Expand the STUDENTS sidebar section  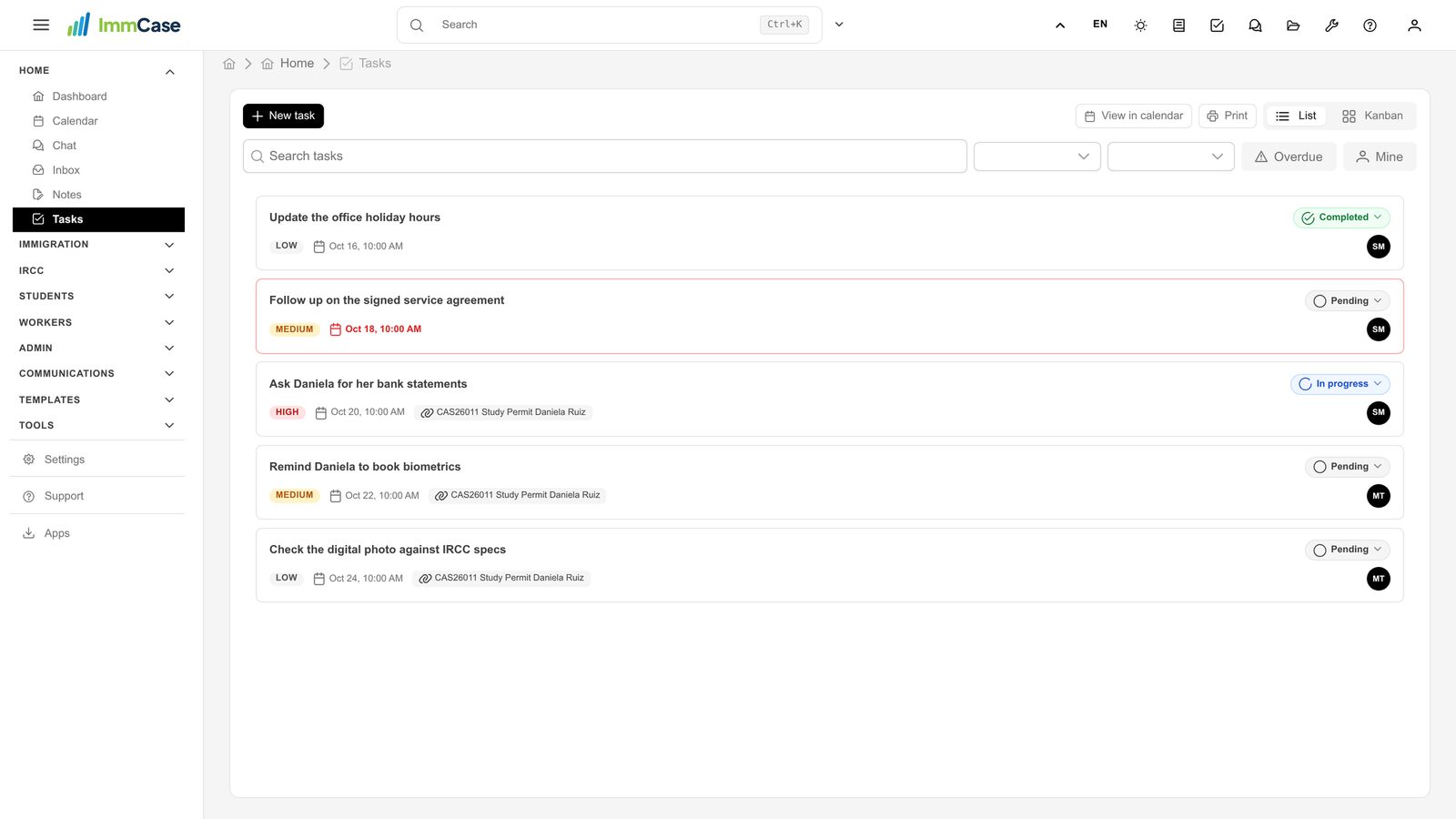(97, 297)
